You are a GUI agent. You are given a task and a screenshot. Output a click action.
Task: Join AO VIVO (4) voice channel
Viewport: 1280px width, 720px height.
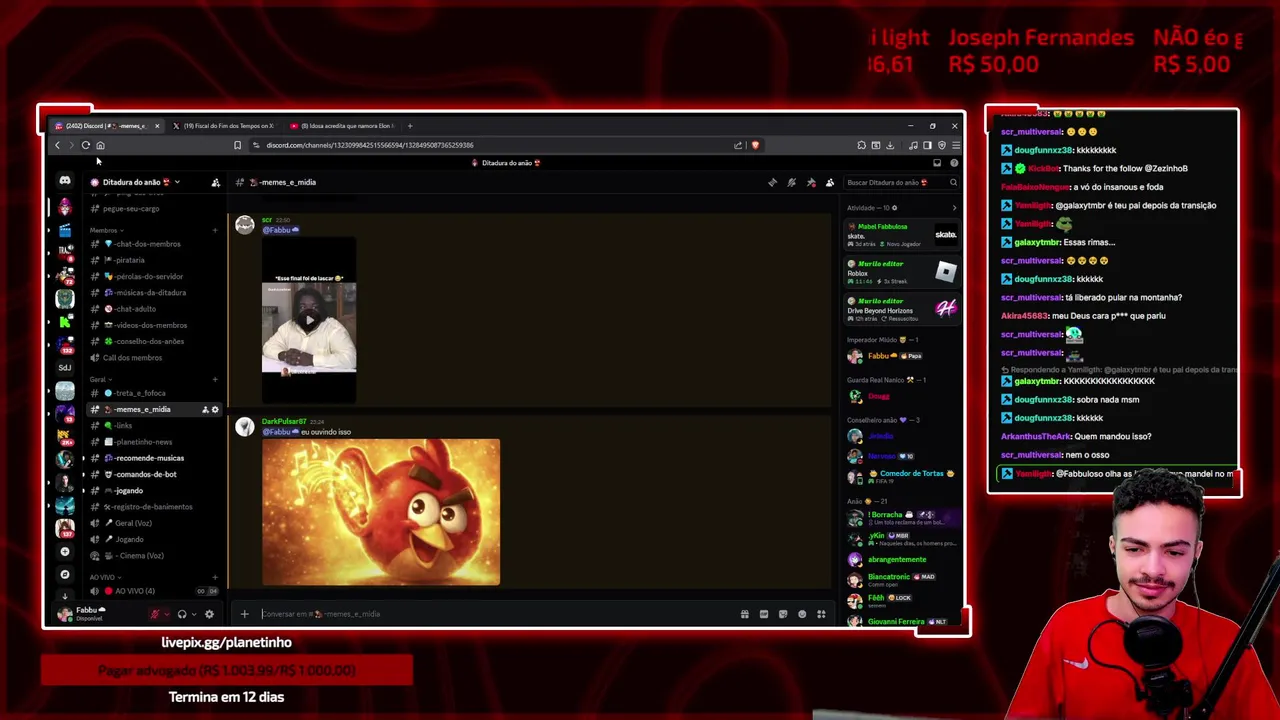pyautogui.click(x=154, y=591)
